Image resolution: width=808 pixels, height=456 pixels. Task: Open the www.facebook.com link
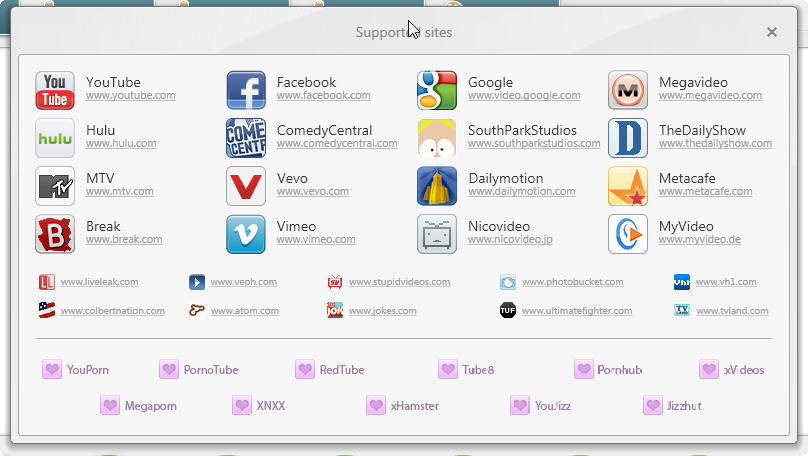(x=324, y=96)
